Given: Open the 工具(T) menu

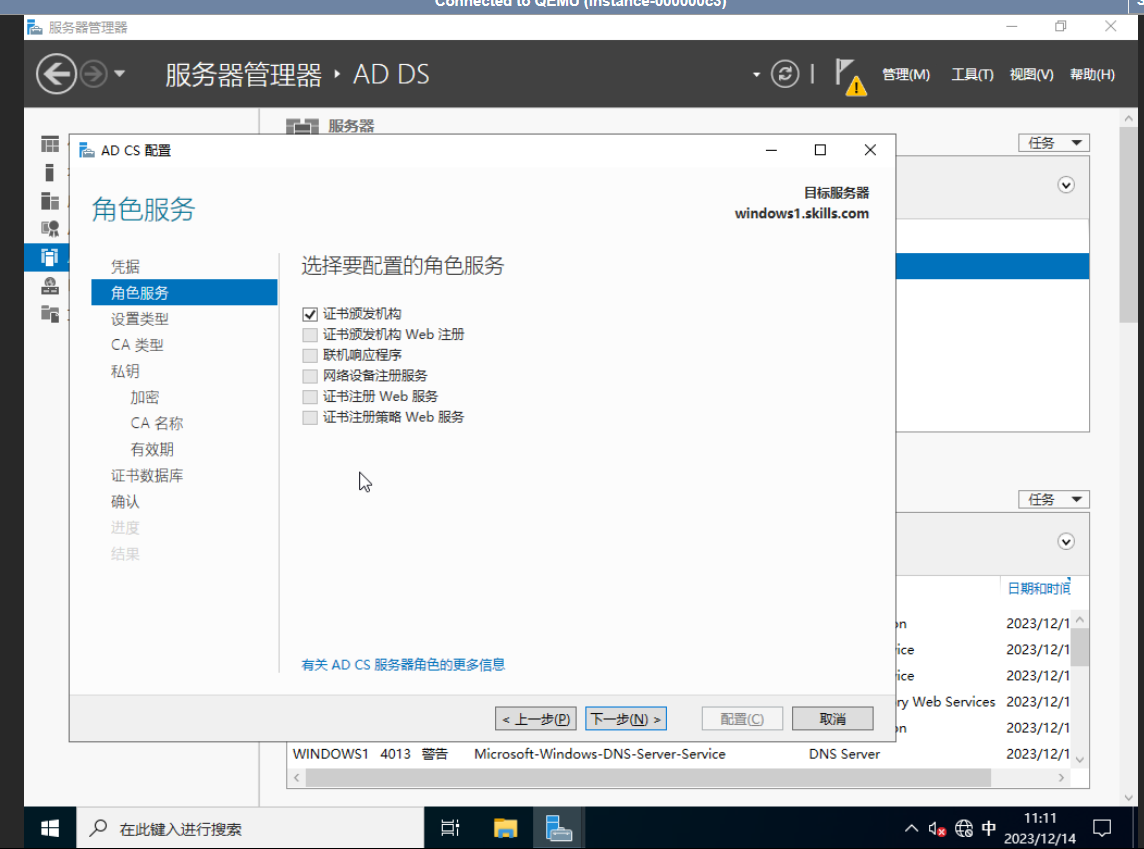Looking at the screenshot, I should (x=971, y=75).
